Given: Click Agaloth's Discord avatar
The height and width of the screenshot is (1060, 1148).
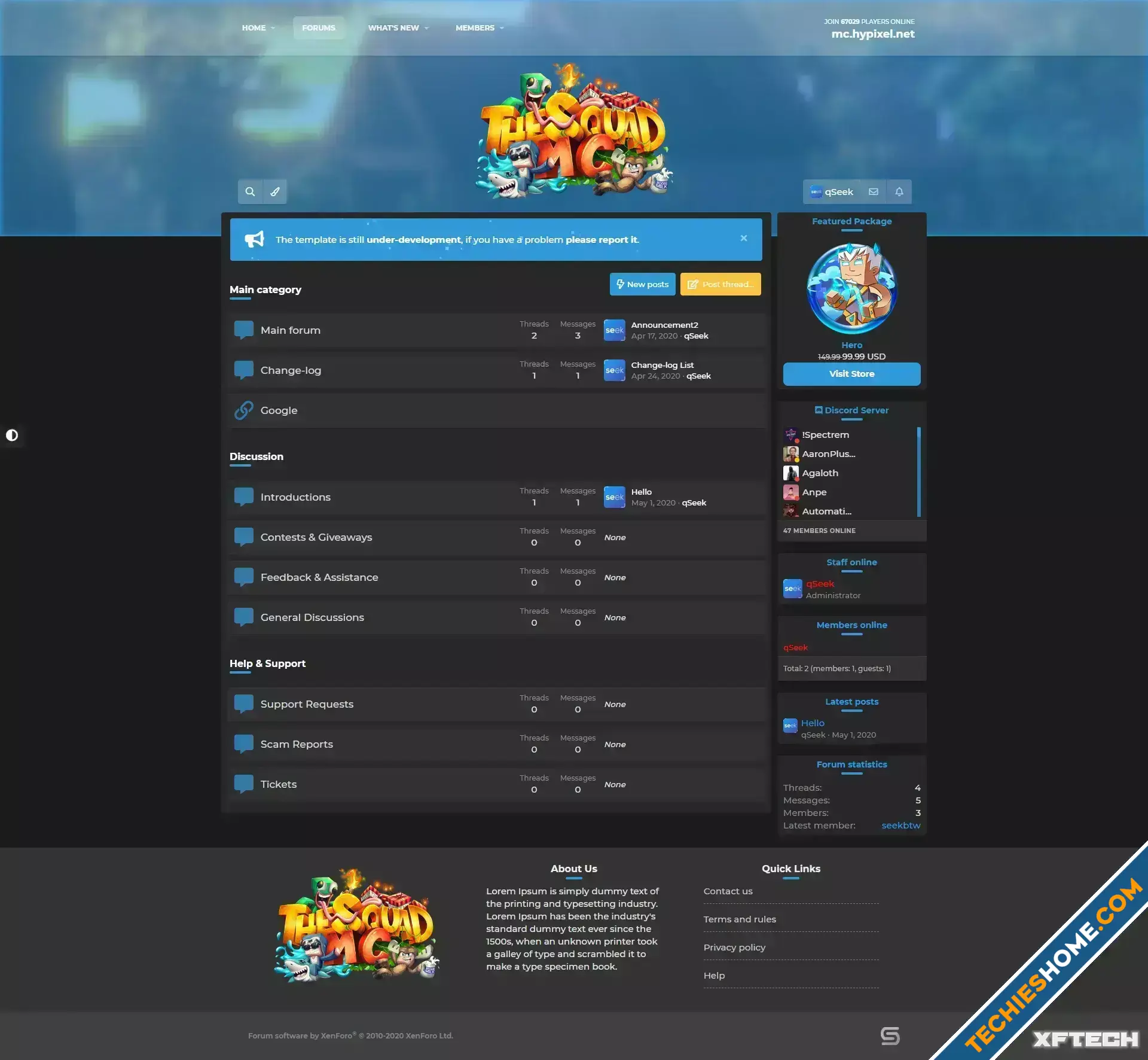Looking at the screenshot, I should tap(791, 473).
